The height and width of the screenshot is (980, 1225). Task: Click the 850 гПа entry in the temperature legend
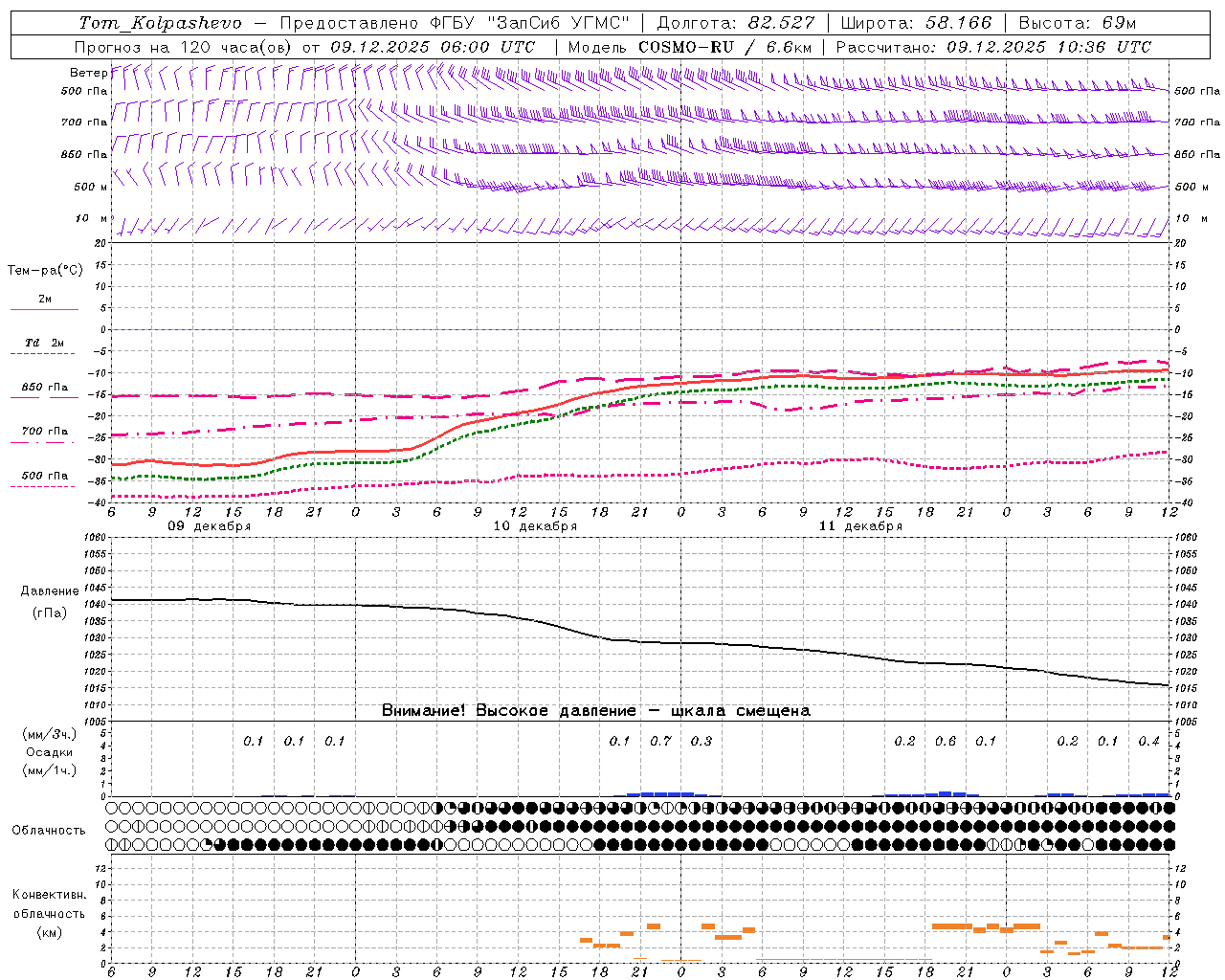44,387
